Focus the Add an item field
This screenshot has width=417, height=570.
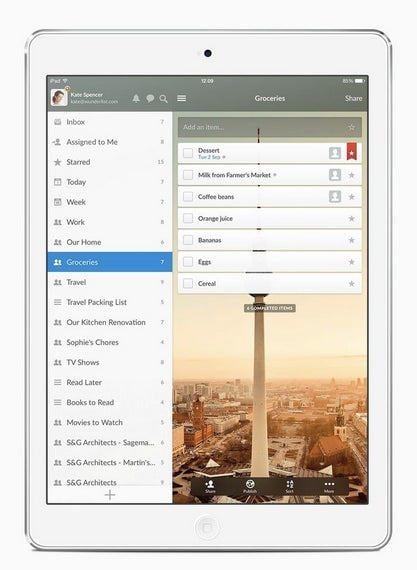coord(270,127)
